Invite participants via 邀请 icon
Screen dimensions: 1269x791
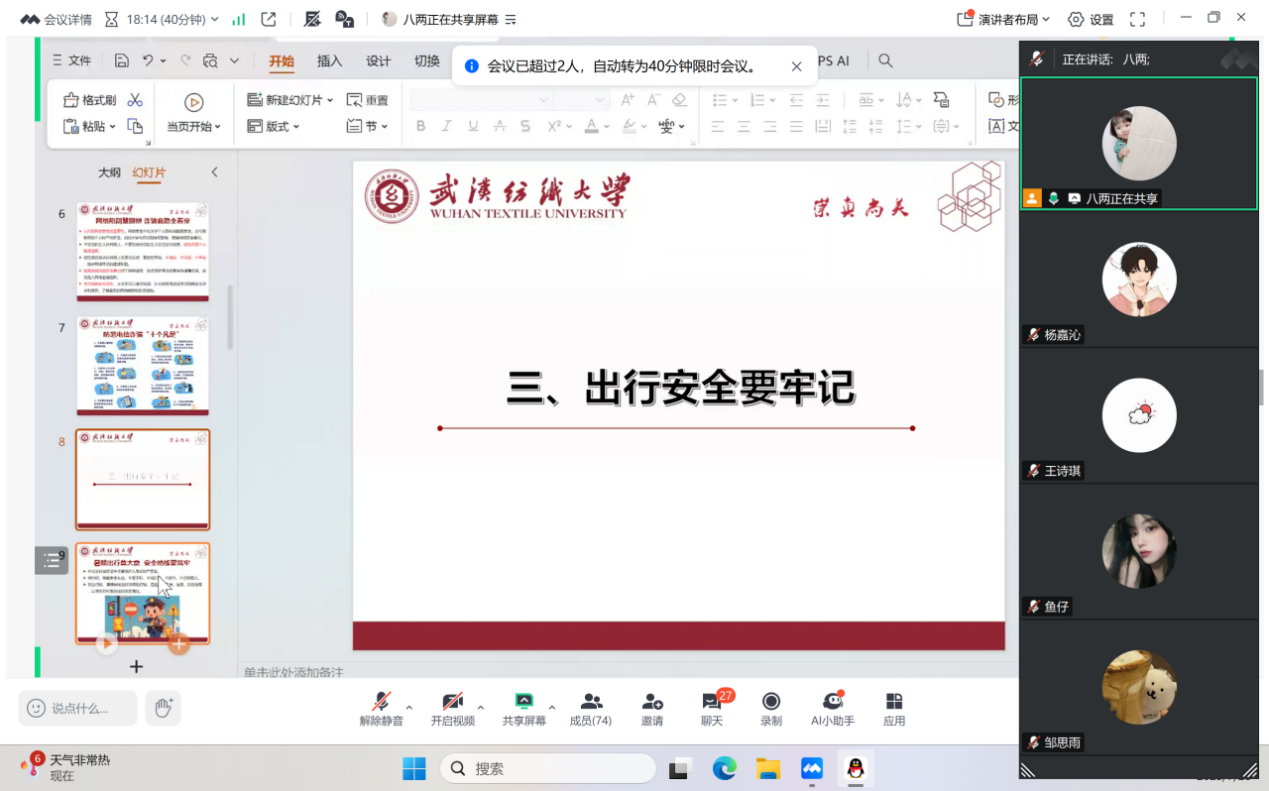pos(652,708)
